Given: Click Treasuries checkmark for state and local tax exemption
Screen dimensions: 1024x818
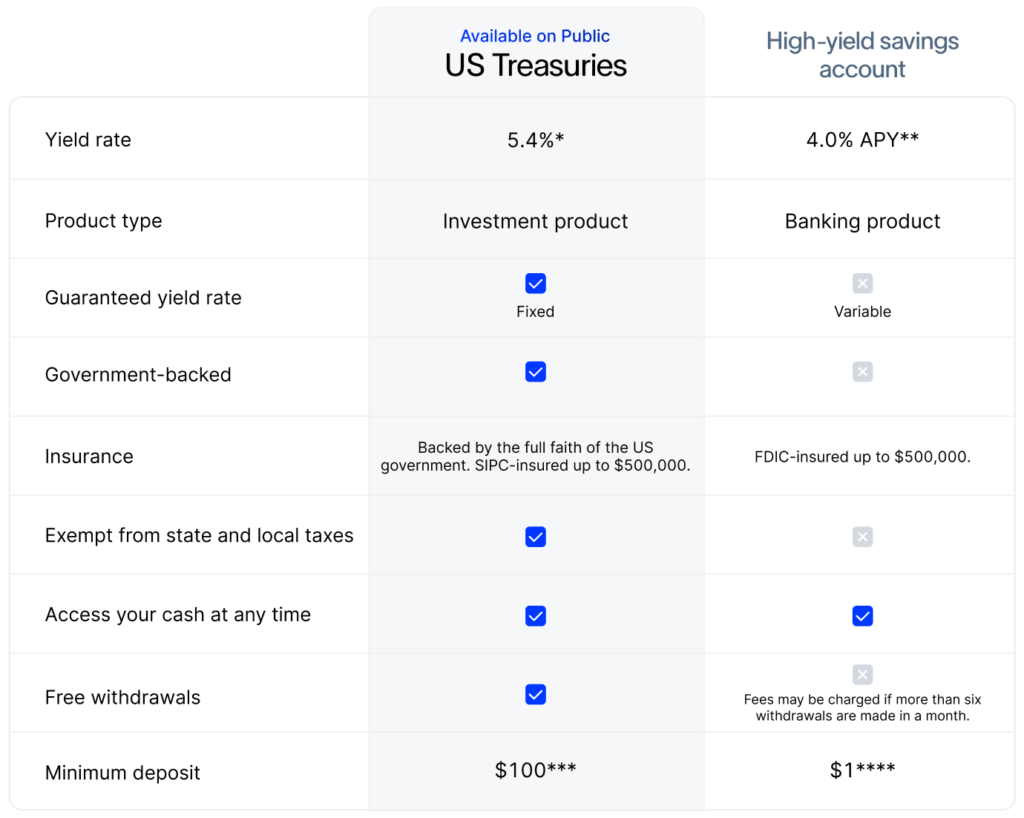Looking at the screenshot, I should click(536, 537).
